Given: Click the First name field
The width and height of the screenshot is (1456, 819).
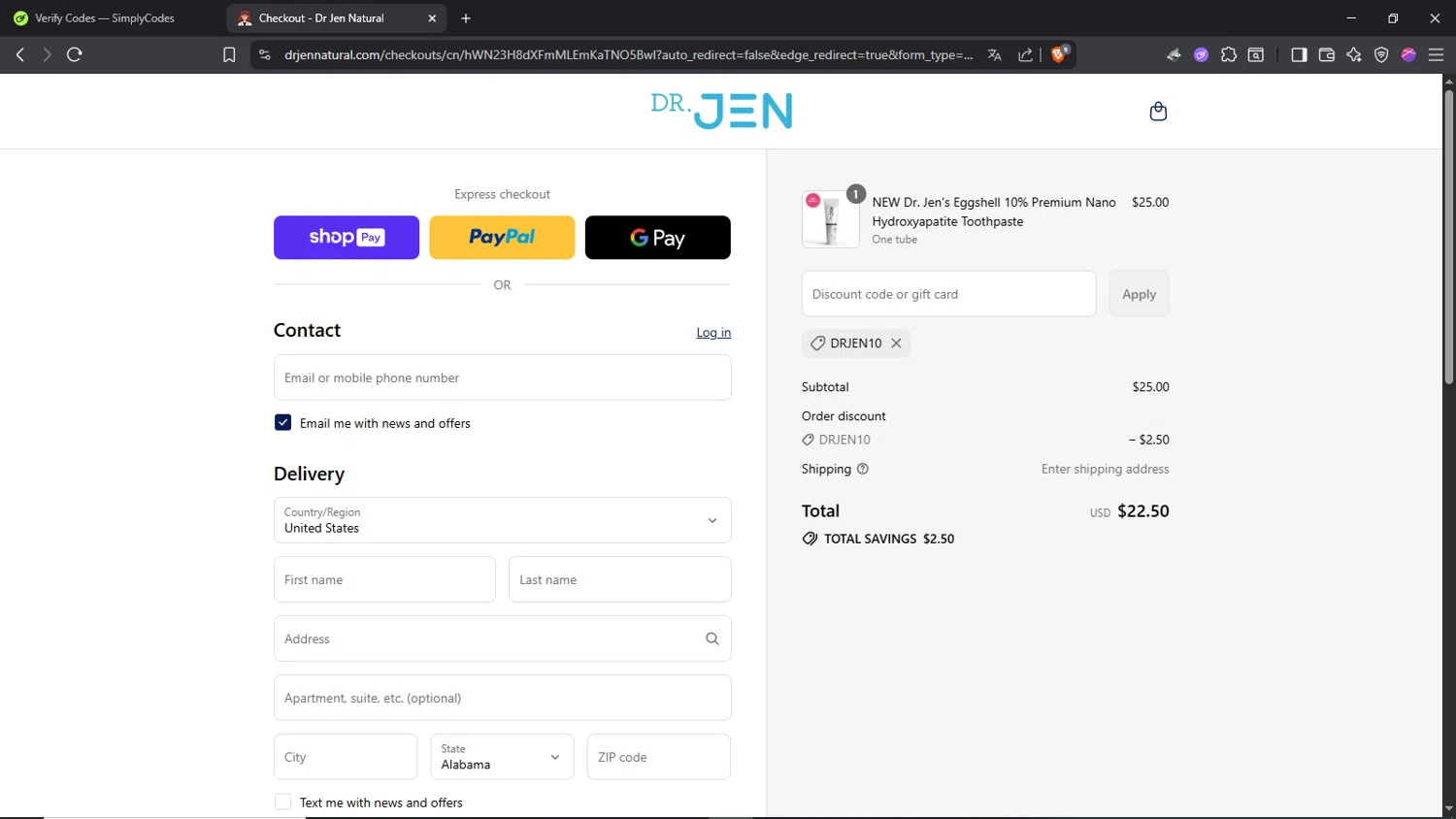Looking at the screenshot, I should pyautogui.click(x=384, y=579).
